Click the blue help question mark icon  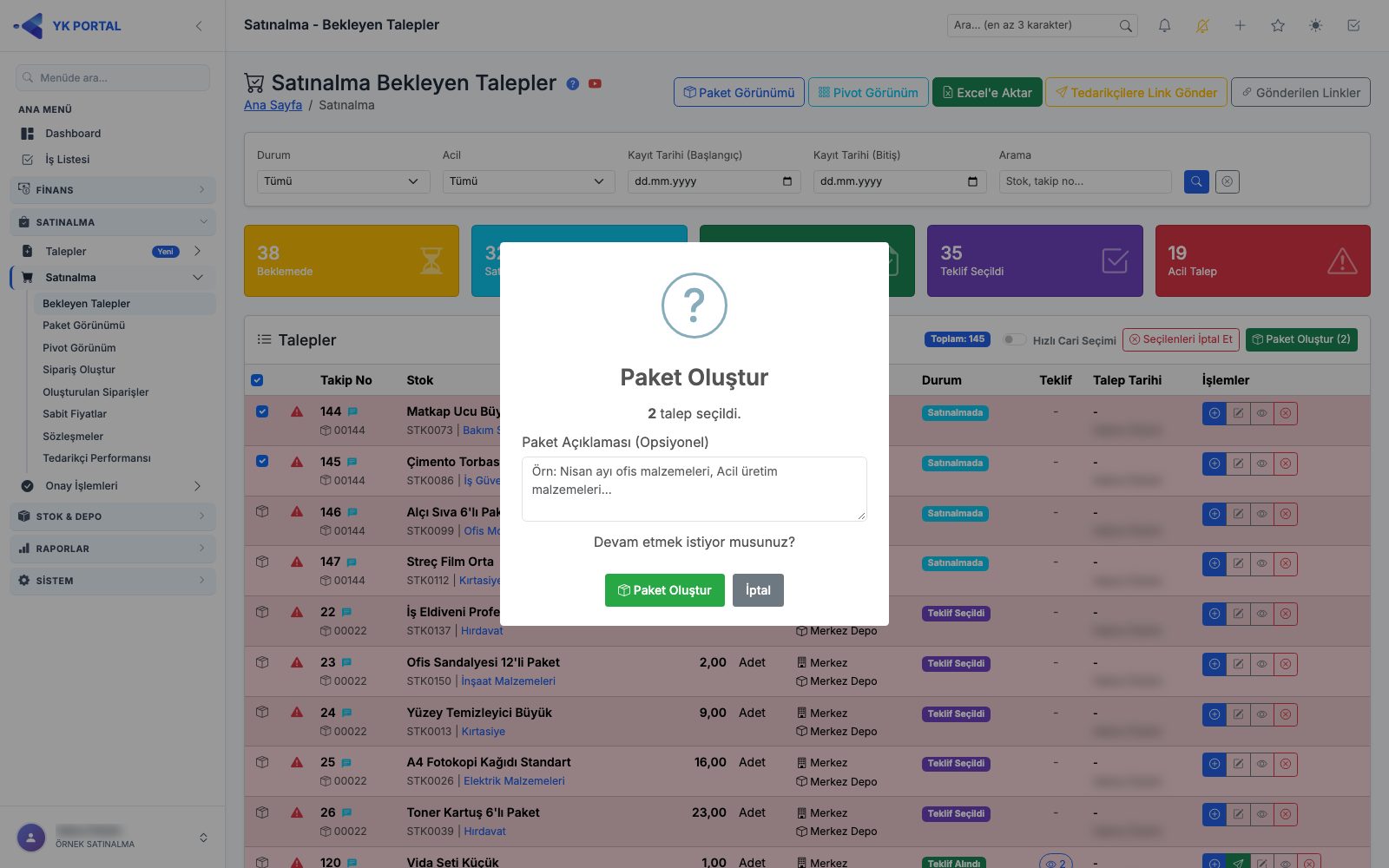(573, 84)
